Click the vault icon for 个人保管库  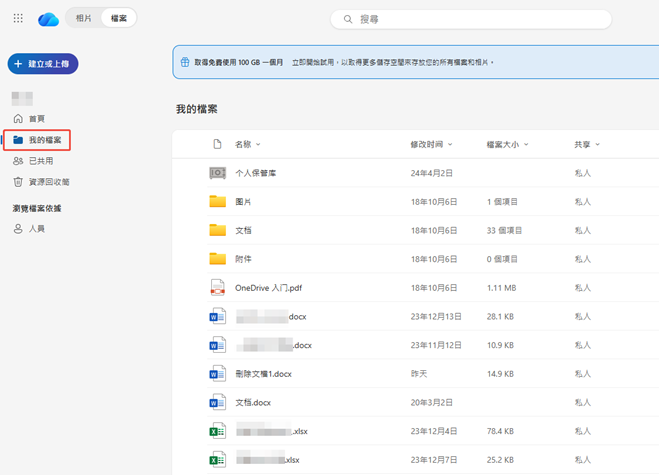(218, 173)
